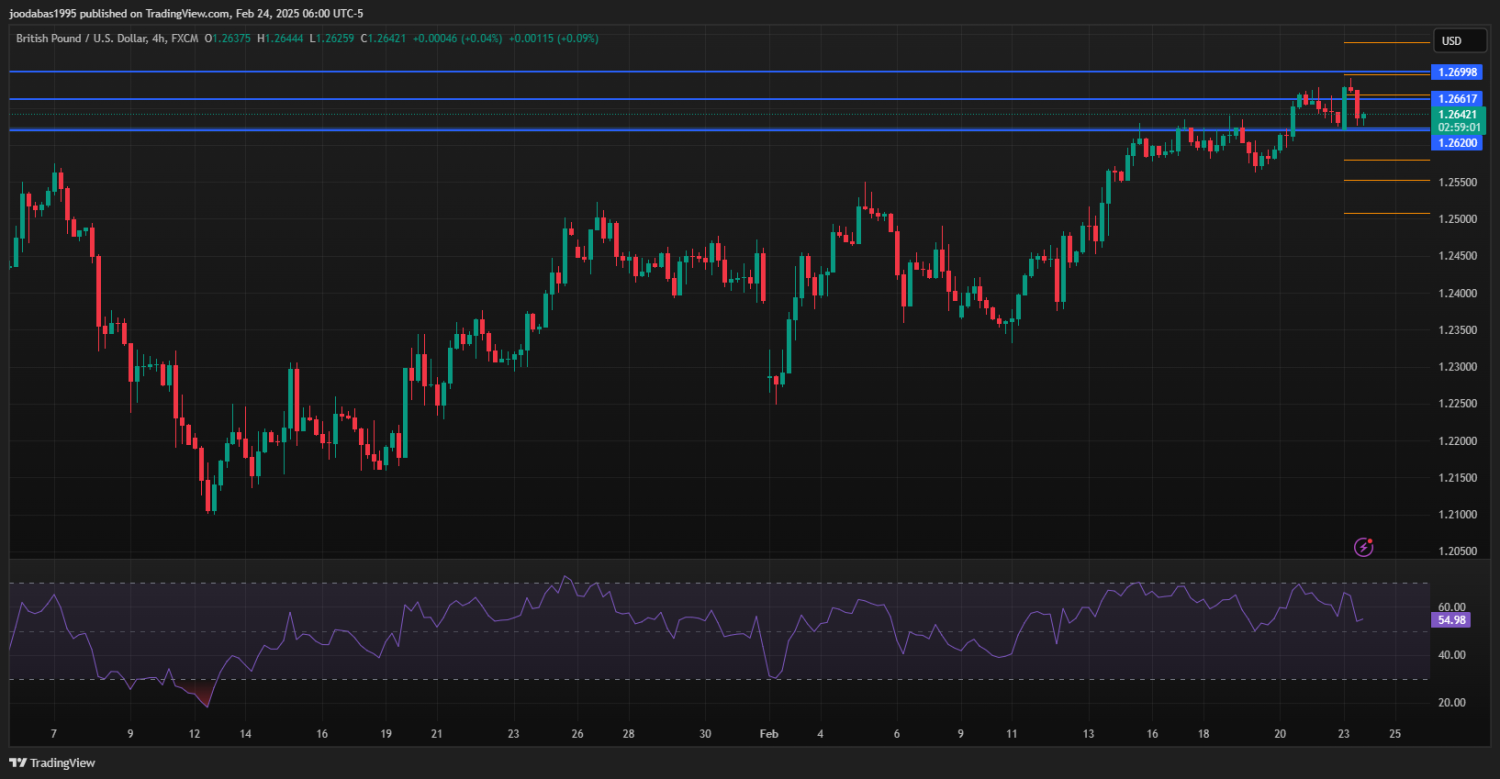Image resolution: width=1500 pixels, height=779 pixels.
Task: Click the 1.23500 price axis label
Action: pos(1457,330)
